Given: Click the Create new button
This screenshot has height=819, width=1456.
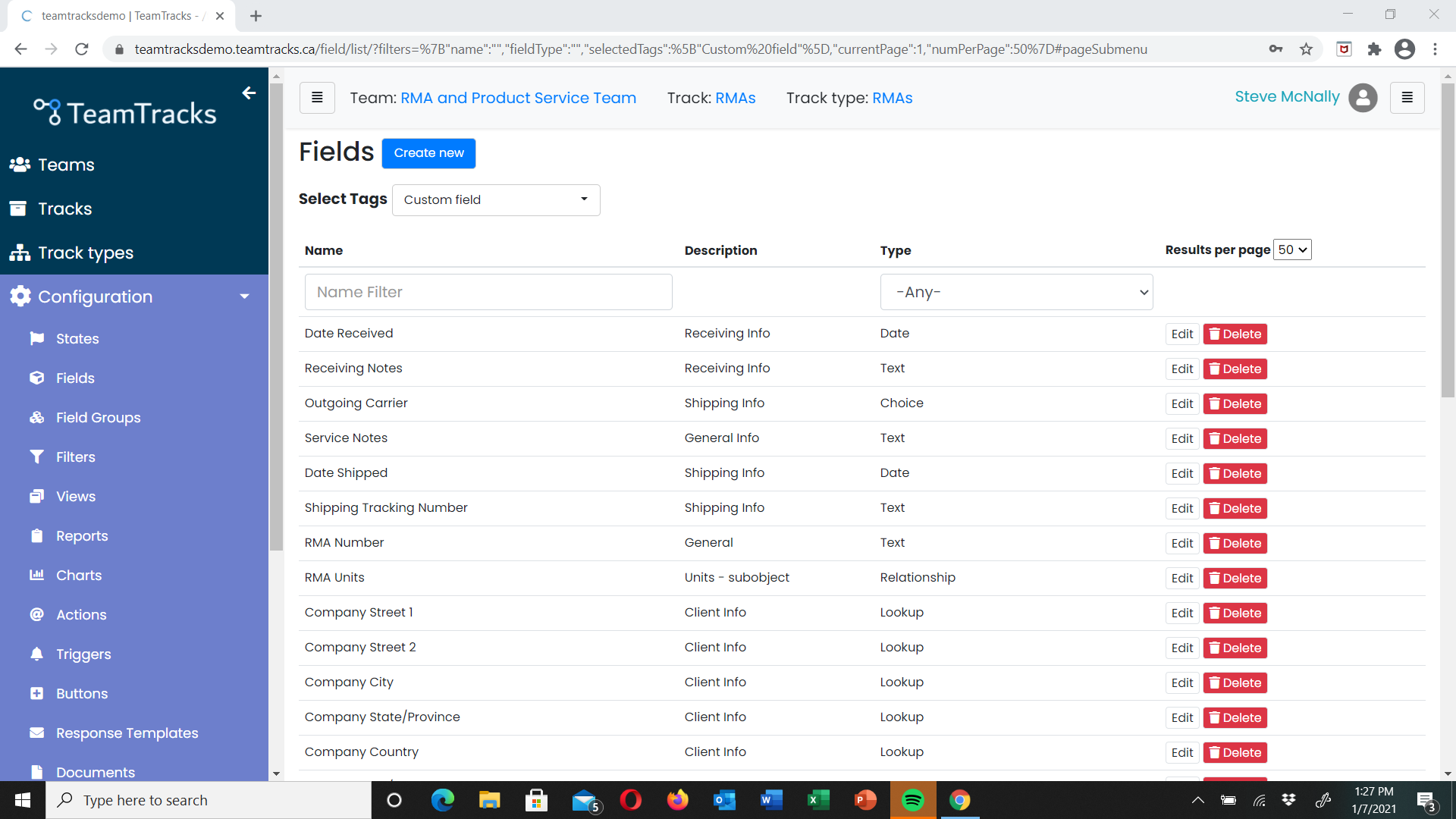Looking at the screenshot, I should 428,153.
